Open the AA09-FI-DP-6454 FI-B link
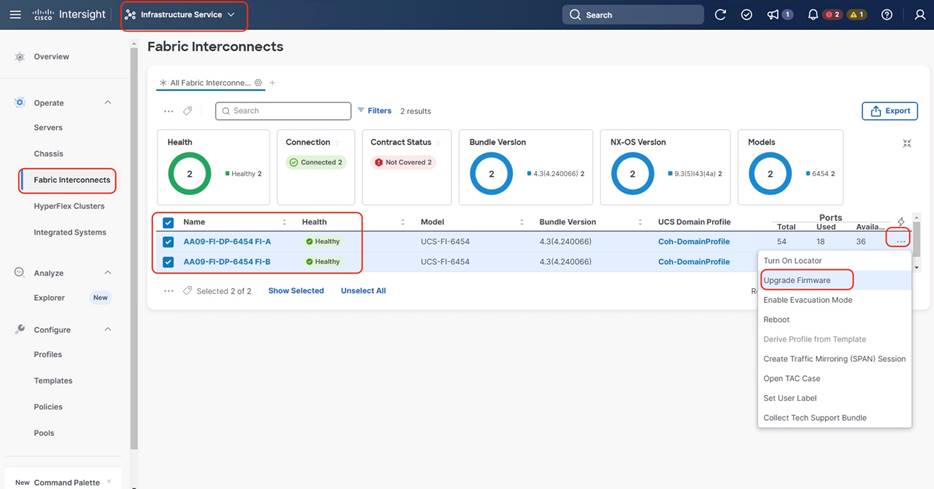Image resolution: width=934 pixels, height=489 pixels. click(x=227, y=261)
